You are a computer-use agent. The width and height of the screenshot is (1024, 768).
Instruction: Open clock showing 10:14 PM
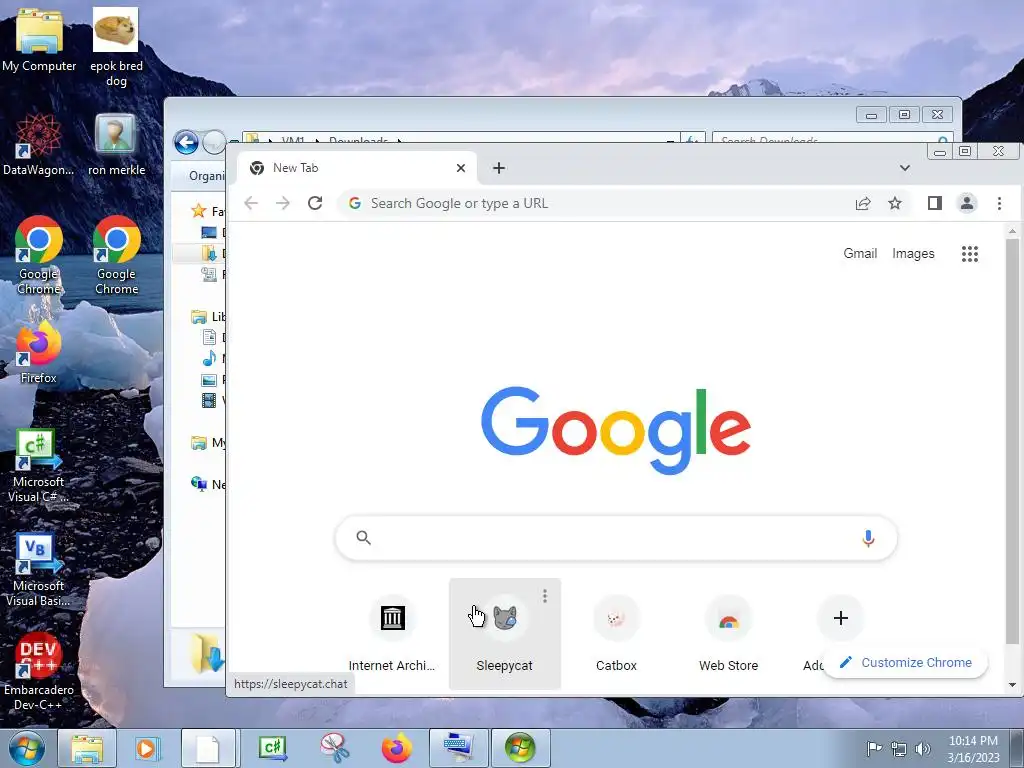tap(973, 749)
